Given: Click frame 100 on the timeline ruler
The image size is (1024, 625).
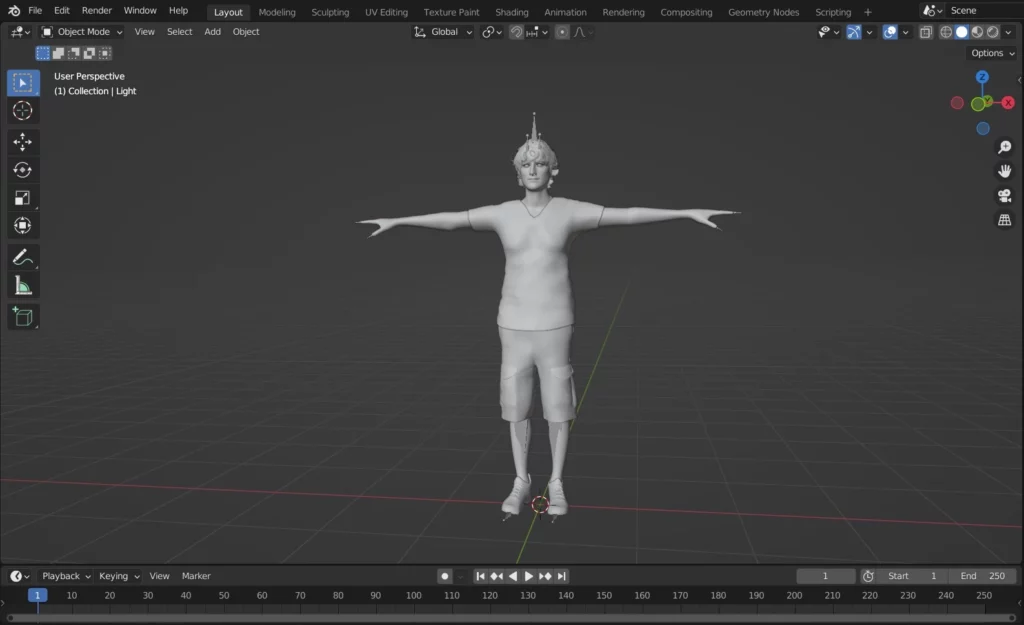Looking at the screenshot, I should click(x=413, y=596).
